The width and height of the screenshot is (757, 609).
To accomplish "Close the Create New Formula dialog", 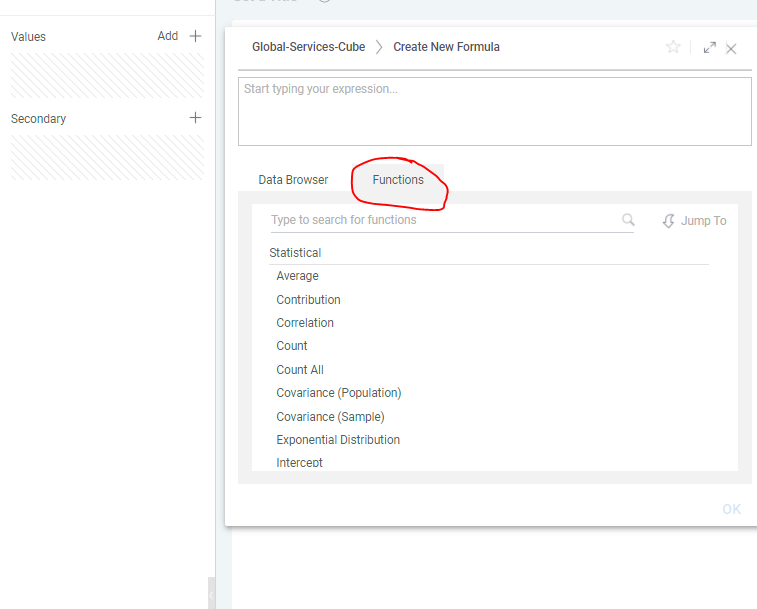I will tap(731, 49).
